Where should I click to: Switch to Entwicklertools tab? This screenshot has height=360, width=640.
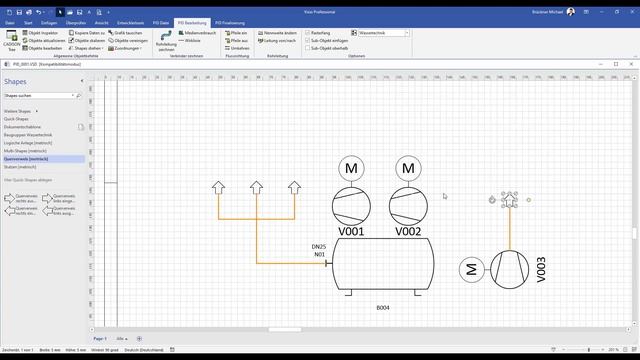[131, 23]
